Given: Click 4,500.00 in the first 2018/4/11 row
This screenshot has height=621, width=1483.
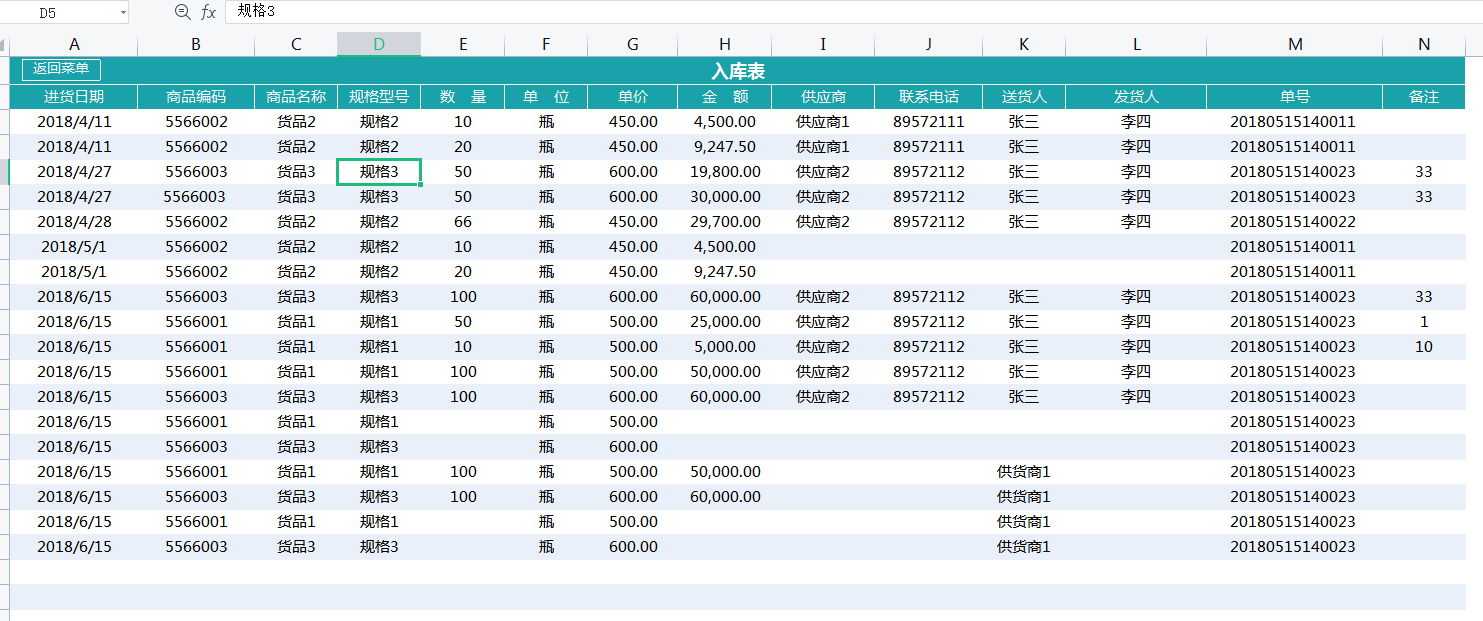Looking at the screenshot, I should click(725, 122).
